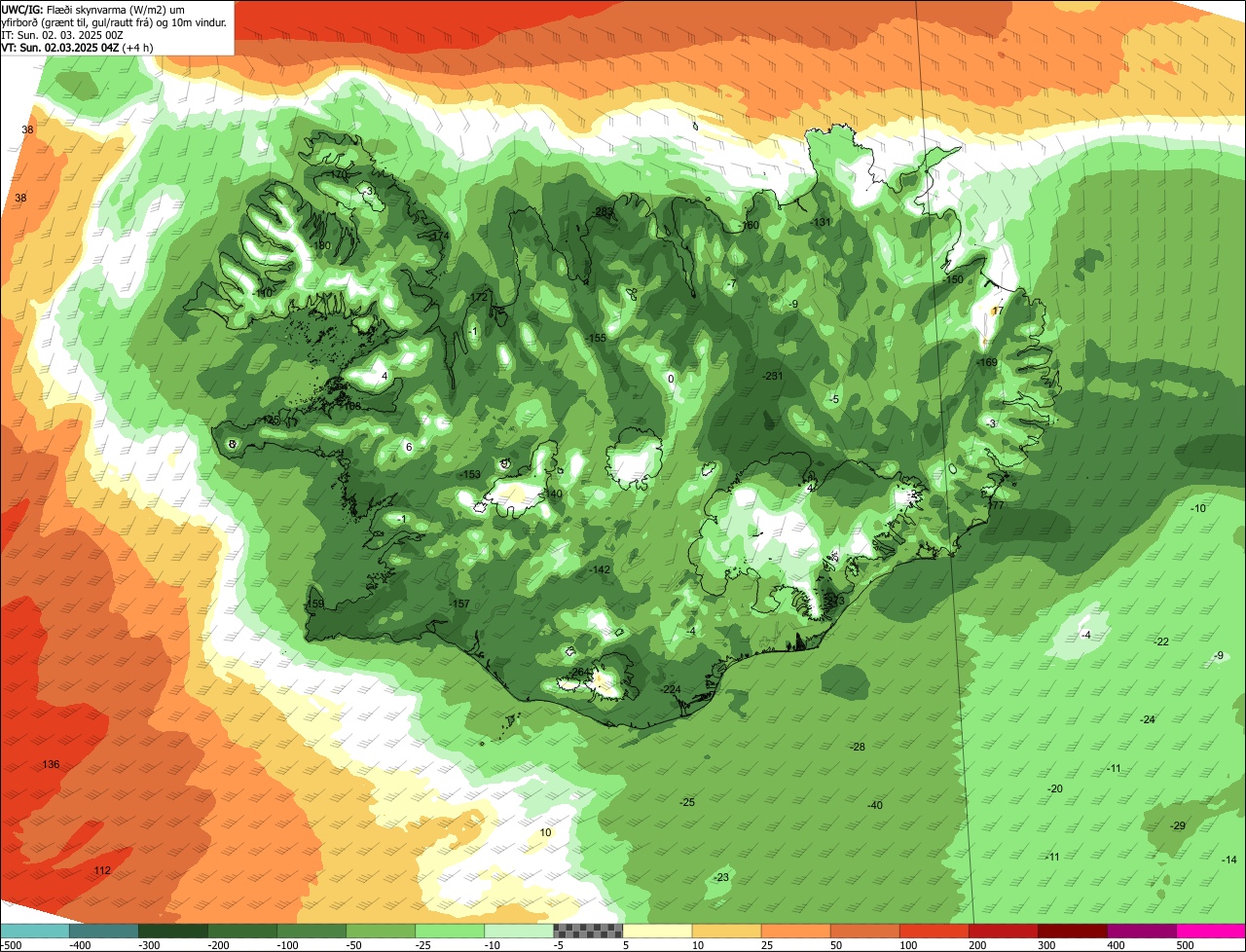Click the map value '-224'
Viewport: 1246px width, 952px height.
(x=671, y=689)
